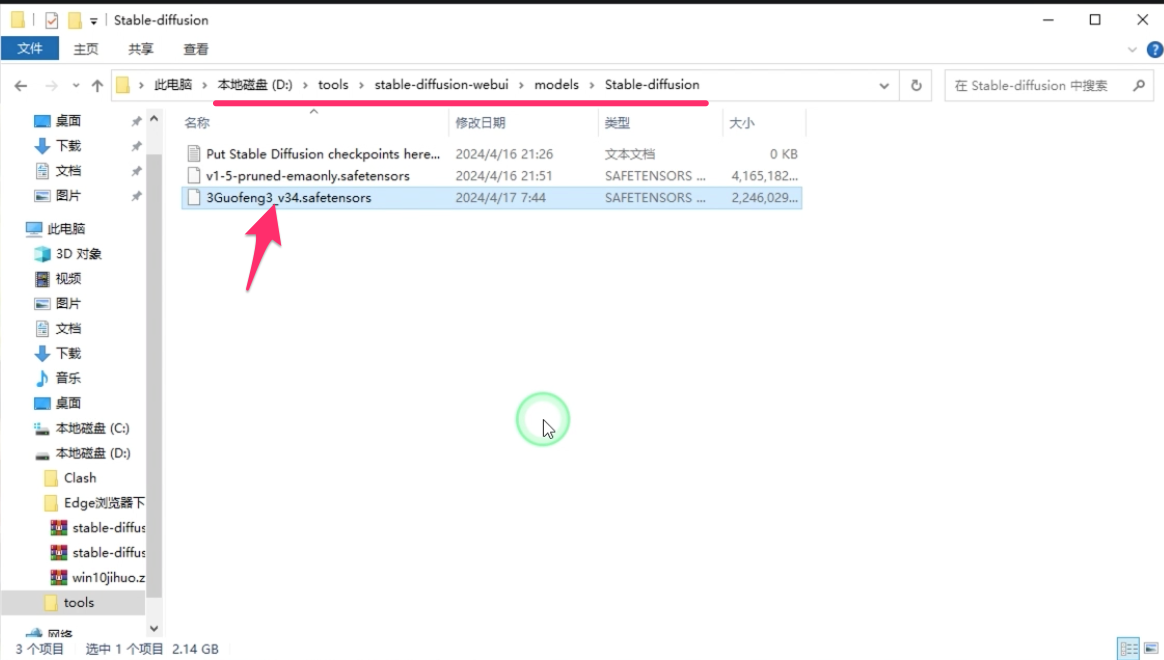Click pin icon next to 桌面
The width and height of the screenshot is (1164, 660).
coord(137,121)
